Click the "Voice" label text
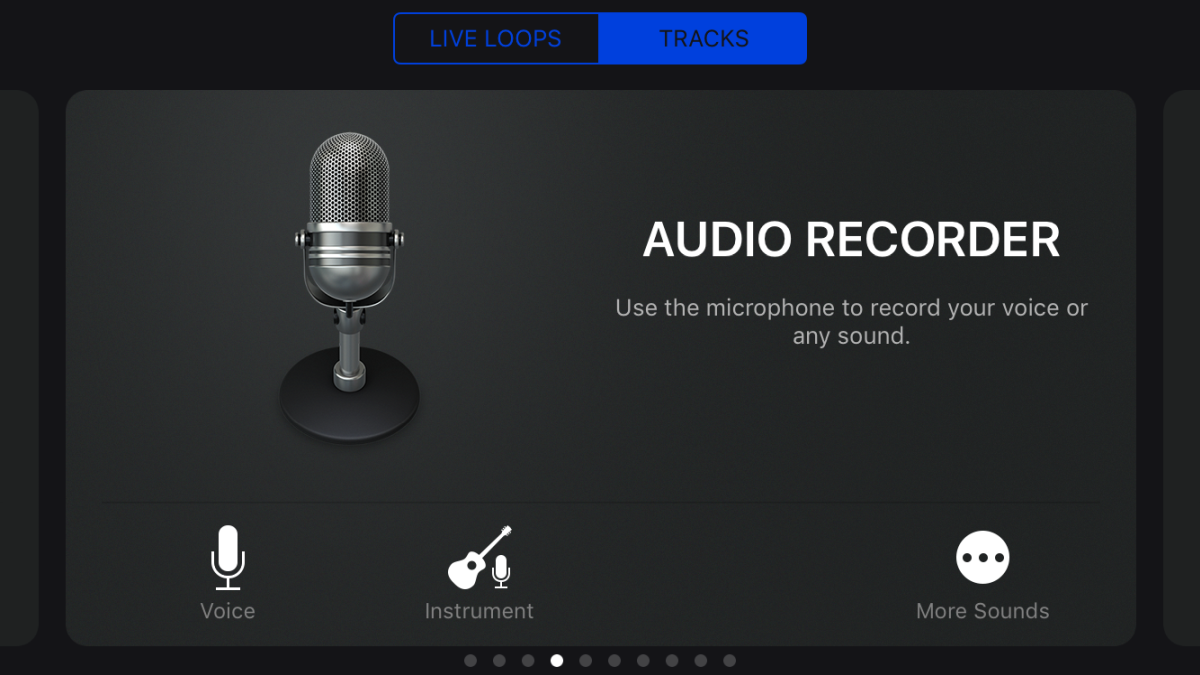This screenshot has width=1200, height=675. pos(228,611)
